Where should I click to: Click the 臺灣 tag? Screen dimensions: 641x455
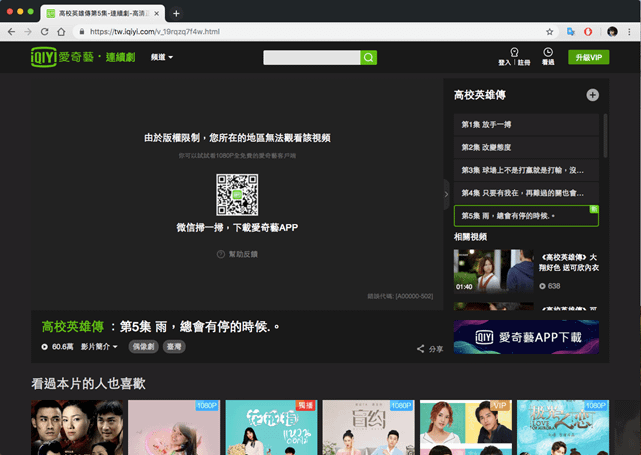pyautogui.click(x=174, y=347)
